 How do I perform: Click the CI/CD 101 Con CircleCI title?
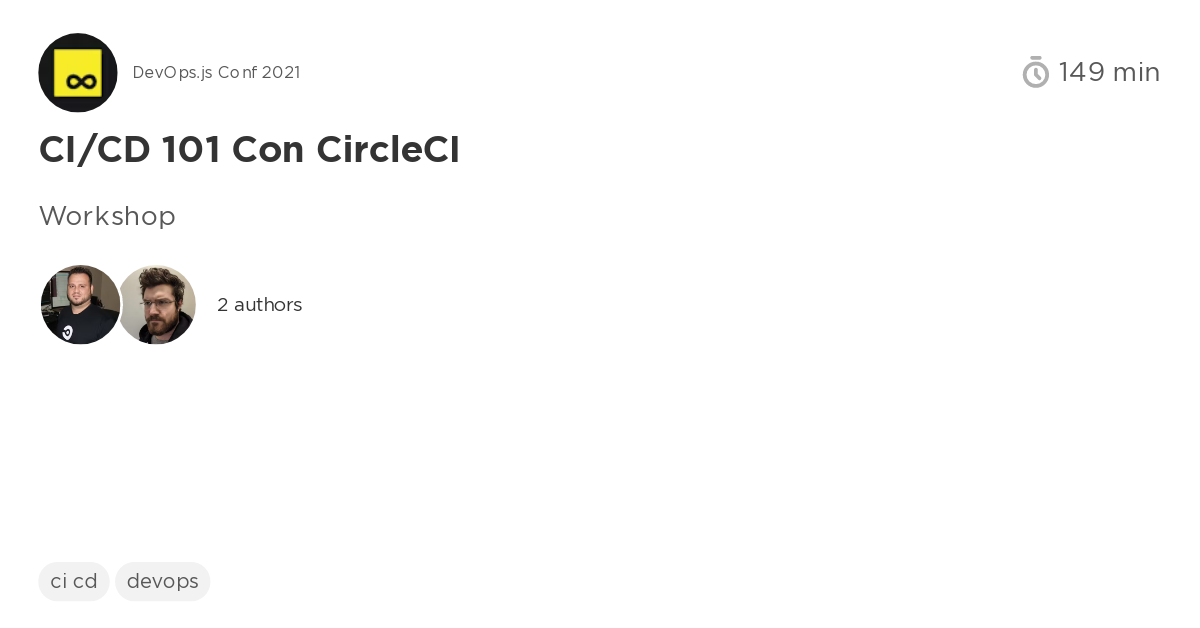tap(249, 149)
